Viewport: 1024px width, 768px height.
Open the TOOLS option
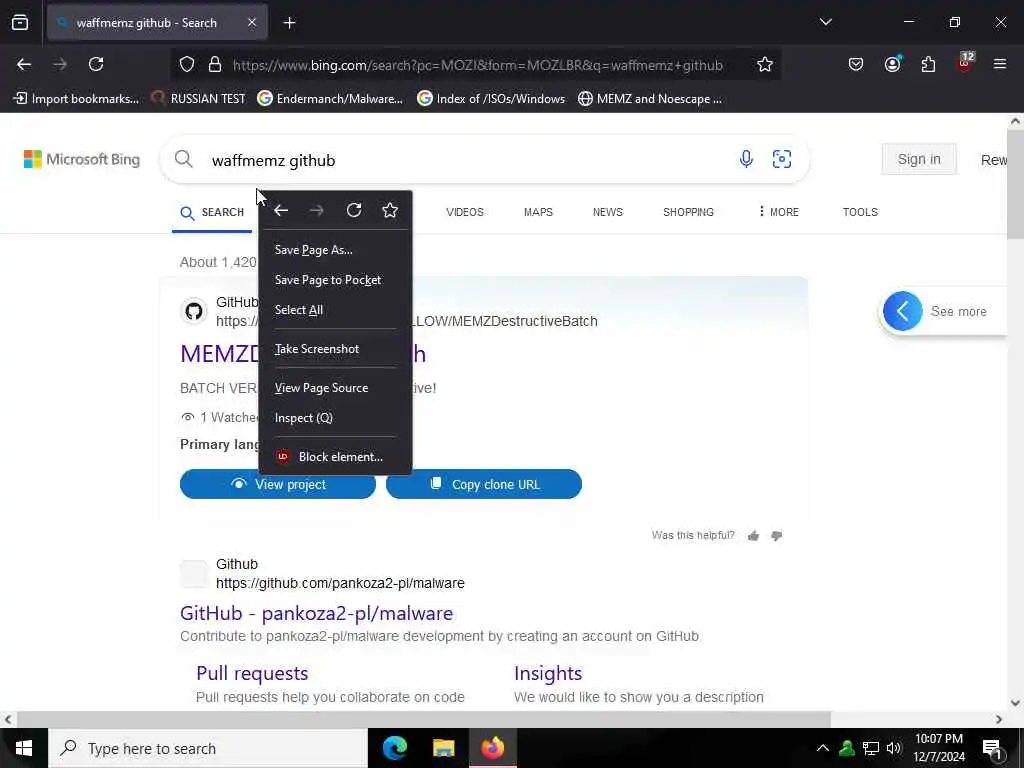tap(860, 212)
